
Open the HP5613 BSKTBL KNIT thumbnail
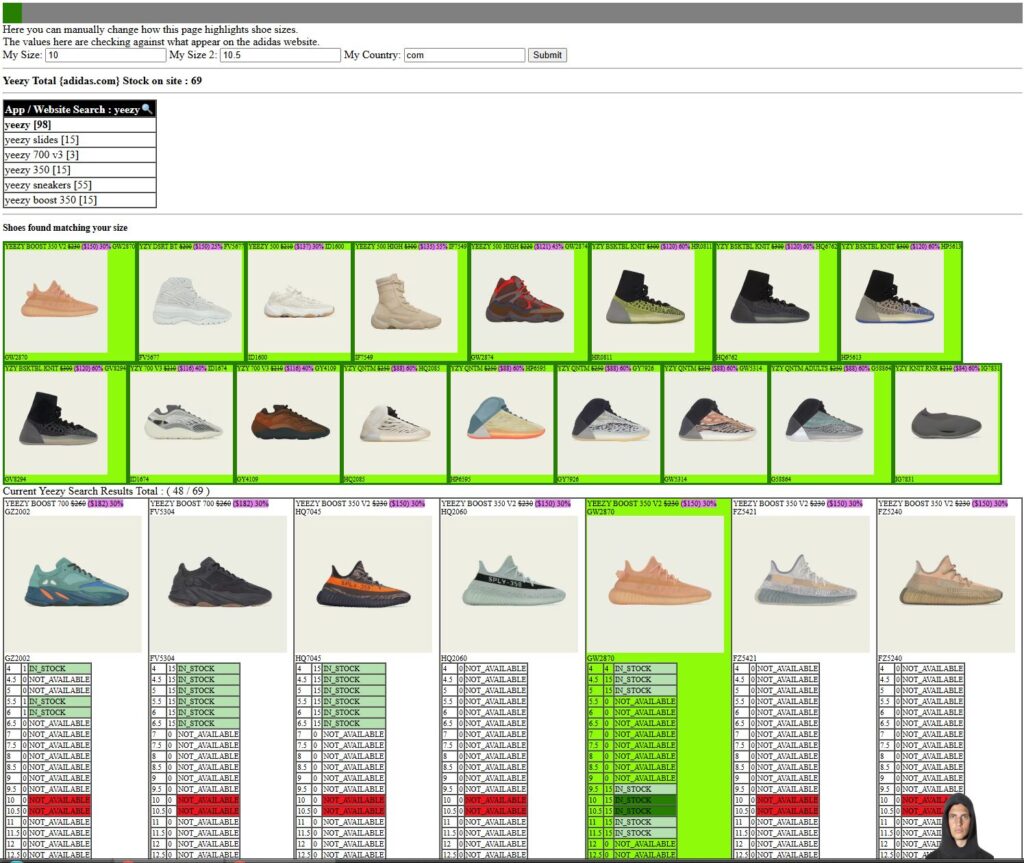(x=893, y=301)
